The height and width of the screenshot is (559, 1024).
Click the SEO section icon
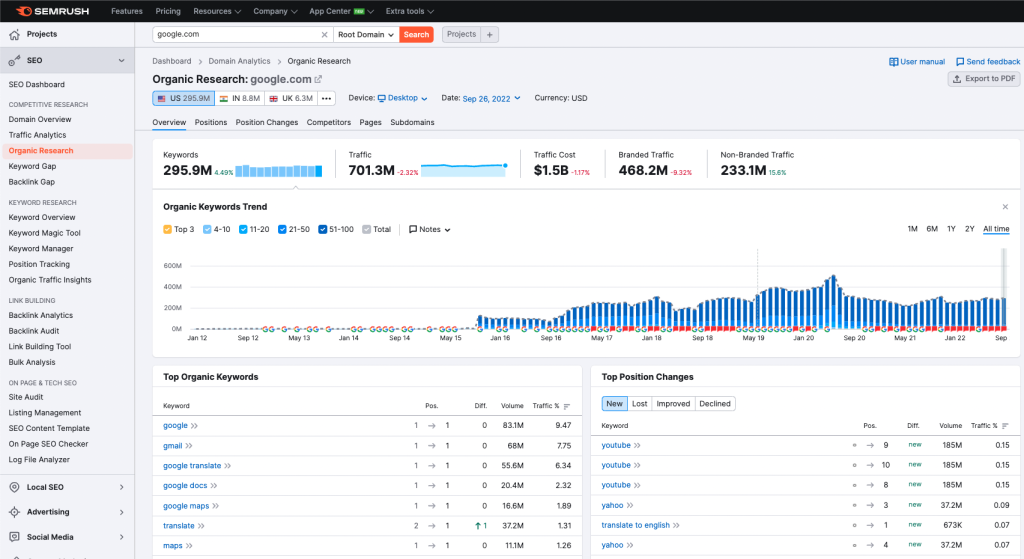coord(14,61)
